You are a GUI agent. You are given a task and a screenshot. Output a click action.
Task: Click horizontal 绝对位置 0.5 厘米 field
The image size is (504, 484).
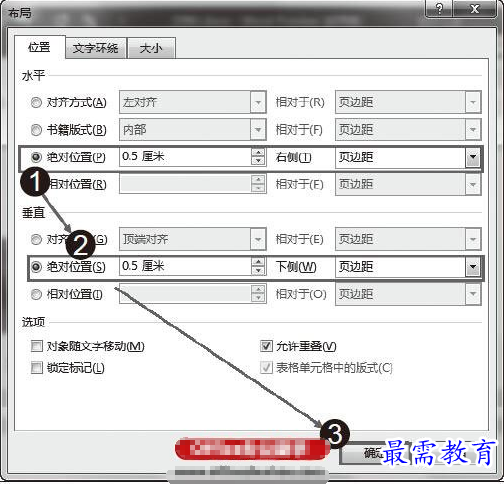click(x=185, y=157)
